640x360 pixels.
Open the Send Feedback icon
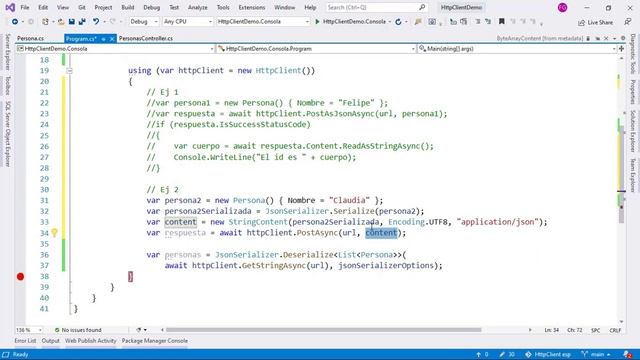click(x=628, y=22)
